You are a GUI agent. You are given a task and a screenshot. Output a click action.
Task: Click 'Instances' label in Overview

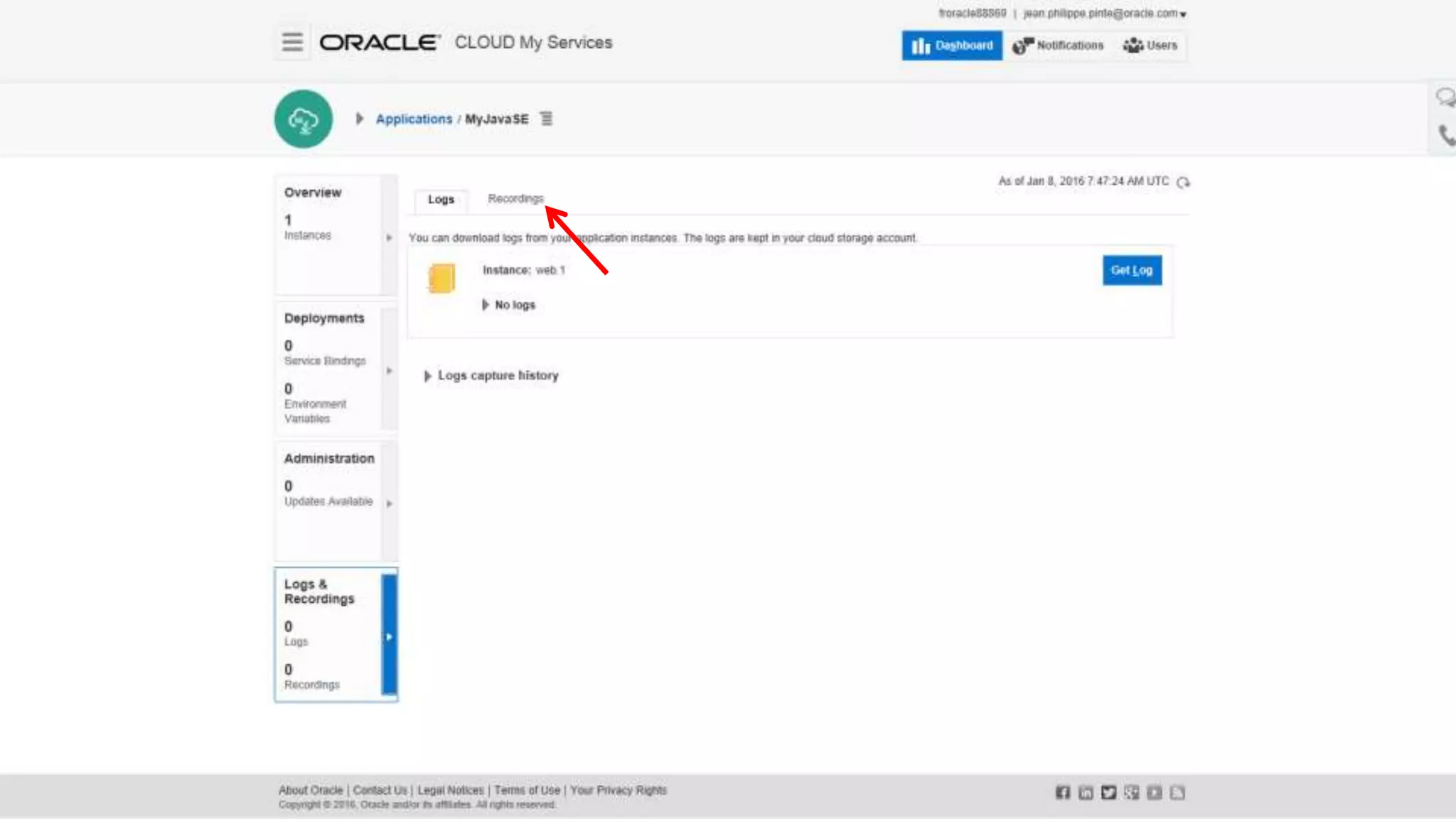308,235
